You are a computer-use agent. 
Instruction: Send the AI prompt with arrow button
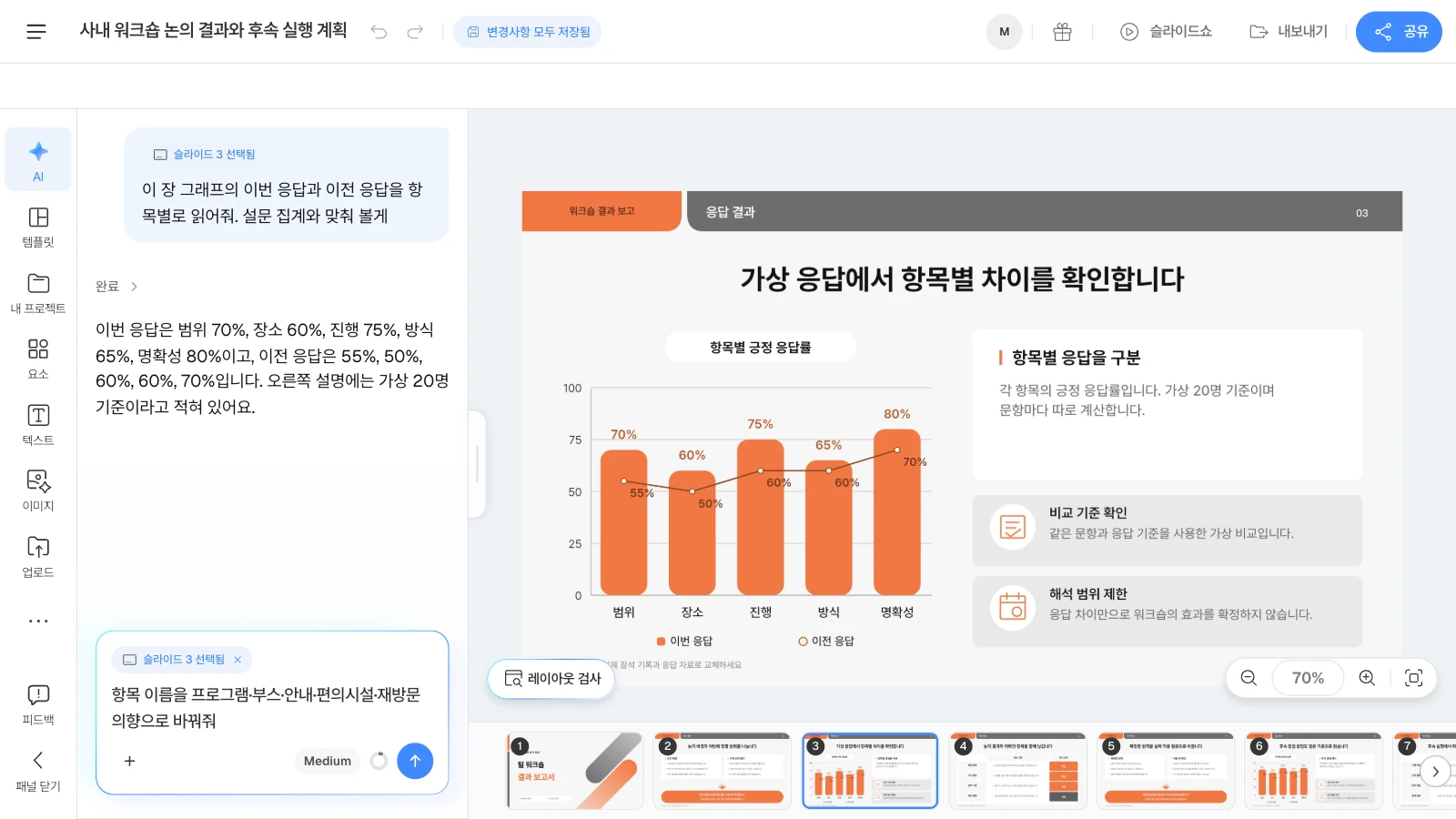click(415, 761)
